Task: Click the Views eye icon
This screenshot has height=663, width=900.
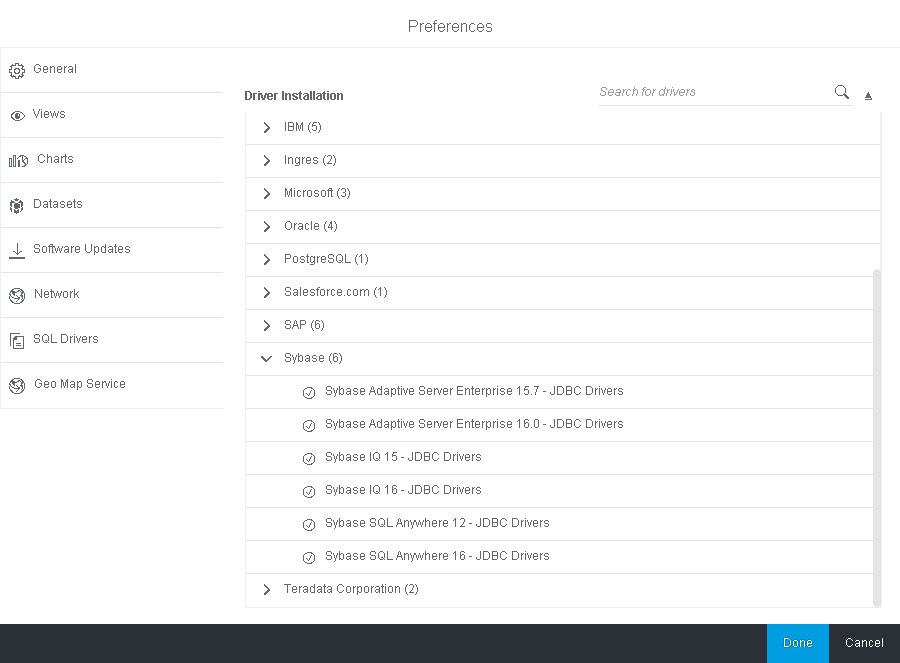Action: 18,116
